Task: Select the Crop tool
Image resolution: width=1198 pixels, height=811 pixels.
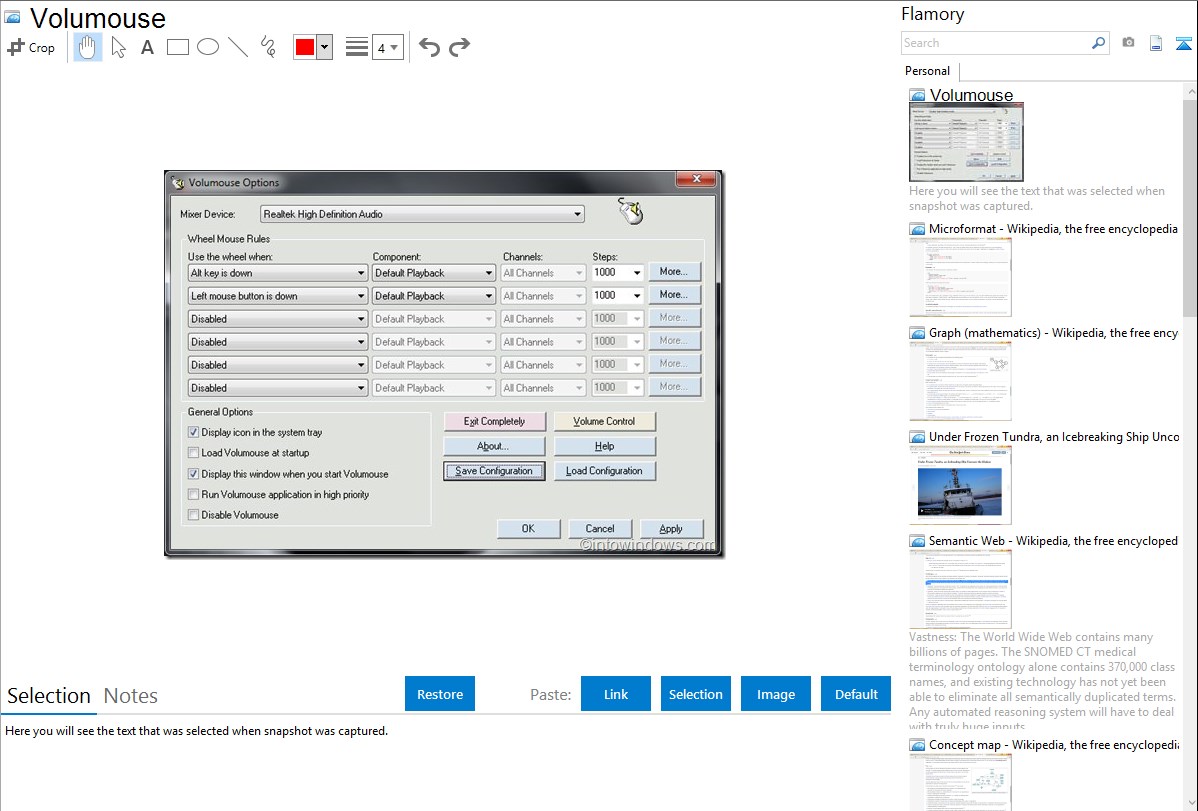Action: (x=31, y=47)
